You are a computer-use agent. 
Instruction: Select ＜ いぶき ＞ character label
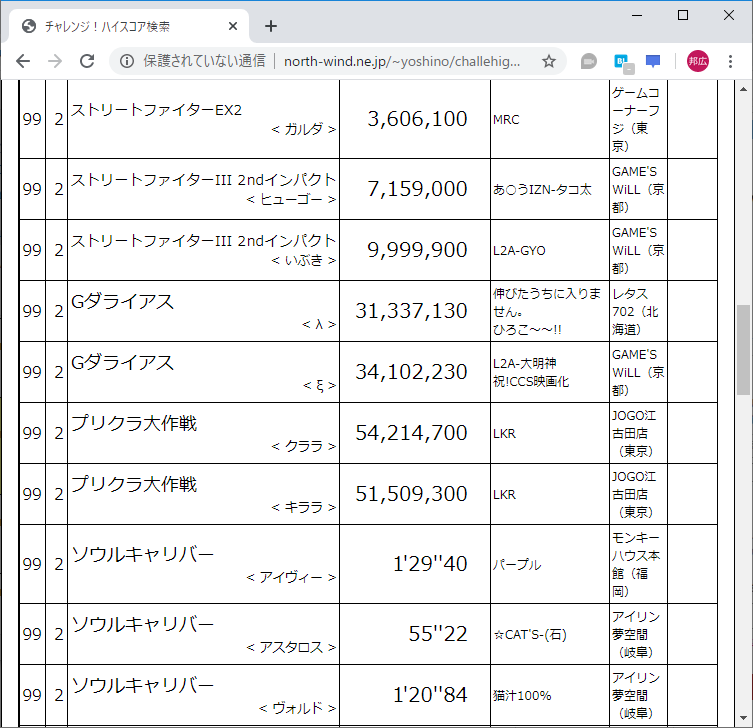304,260
